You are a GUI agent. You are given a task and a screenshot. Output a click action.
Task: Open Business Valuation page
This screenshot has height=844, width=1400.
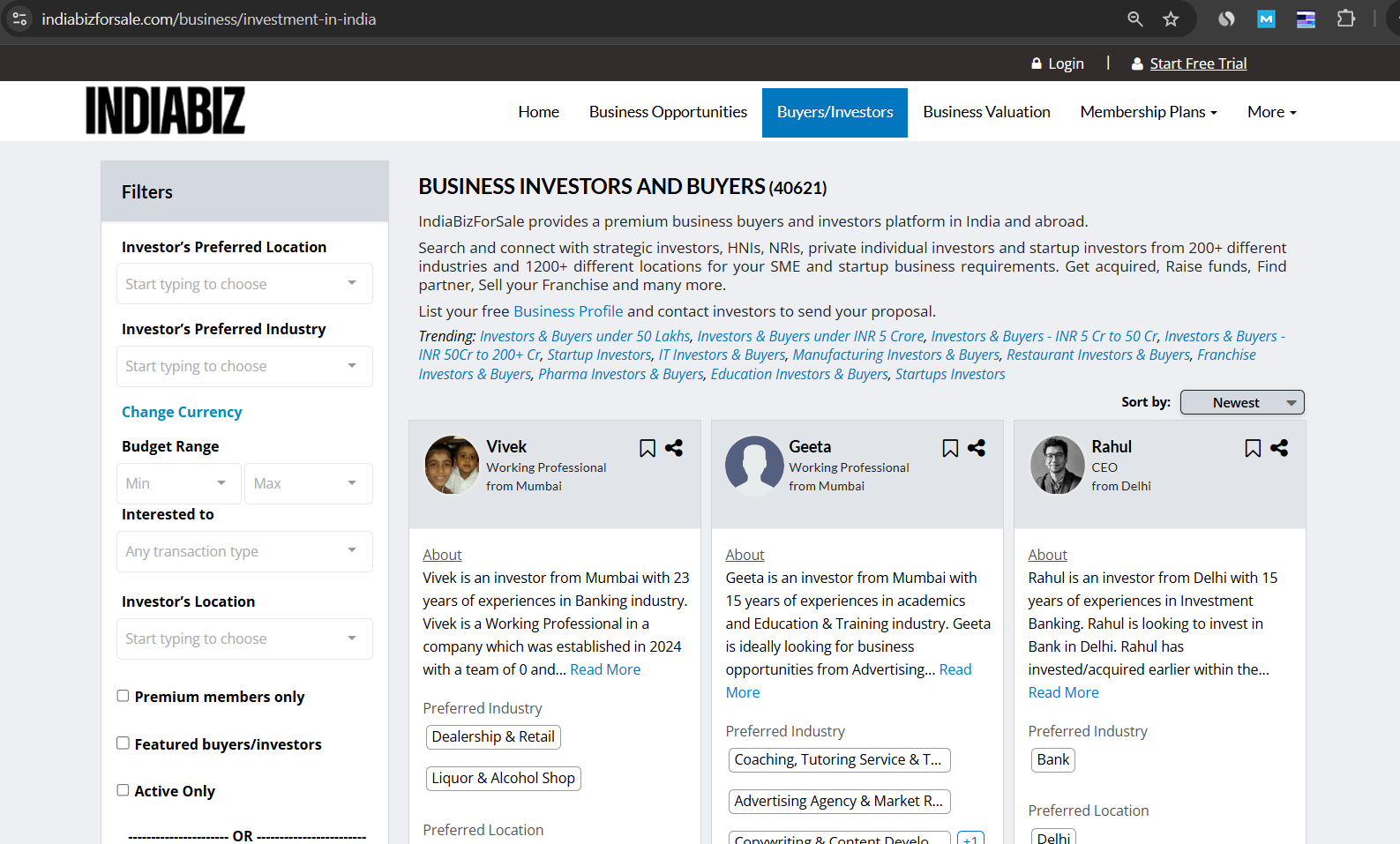click(x=986, y=112)
